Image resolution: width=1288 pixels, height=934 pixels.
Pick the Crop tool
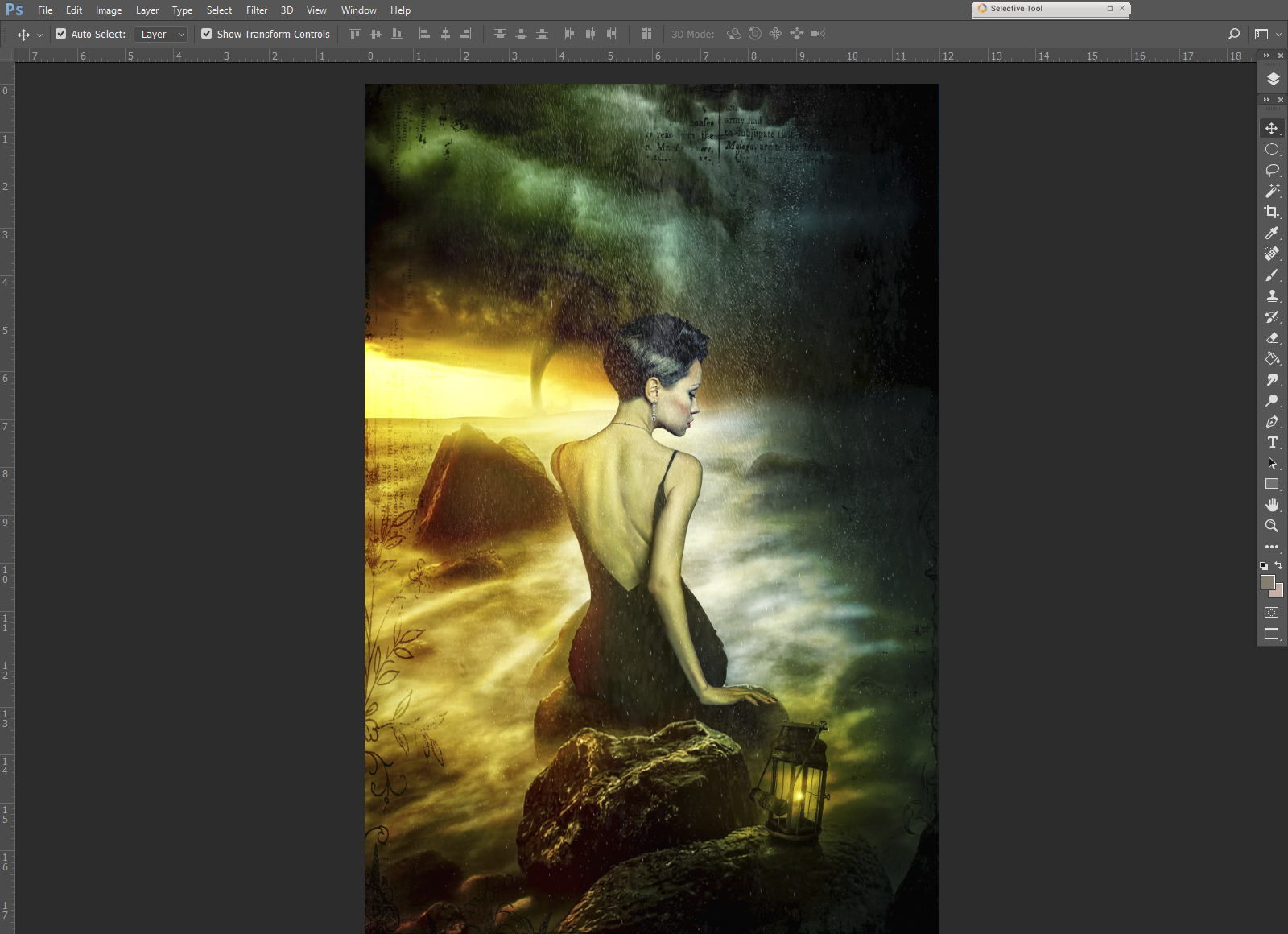(x=1272, y=213)
